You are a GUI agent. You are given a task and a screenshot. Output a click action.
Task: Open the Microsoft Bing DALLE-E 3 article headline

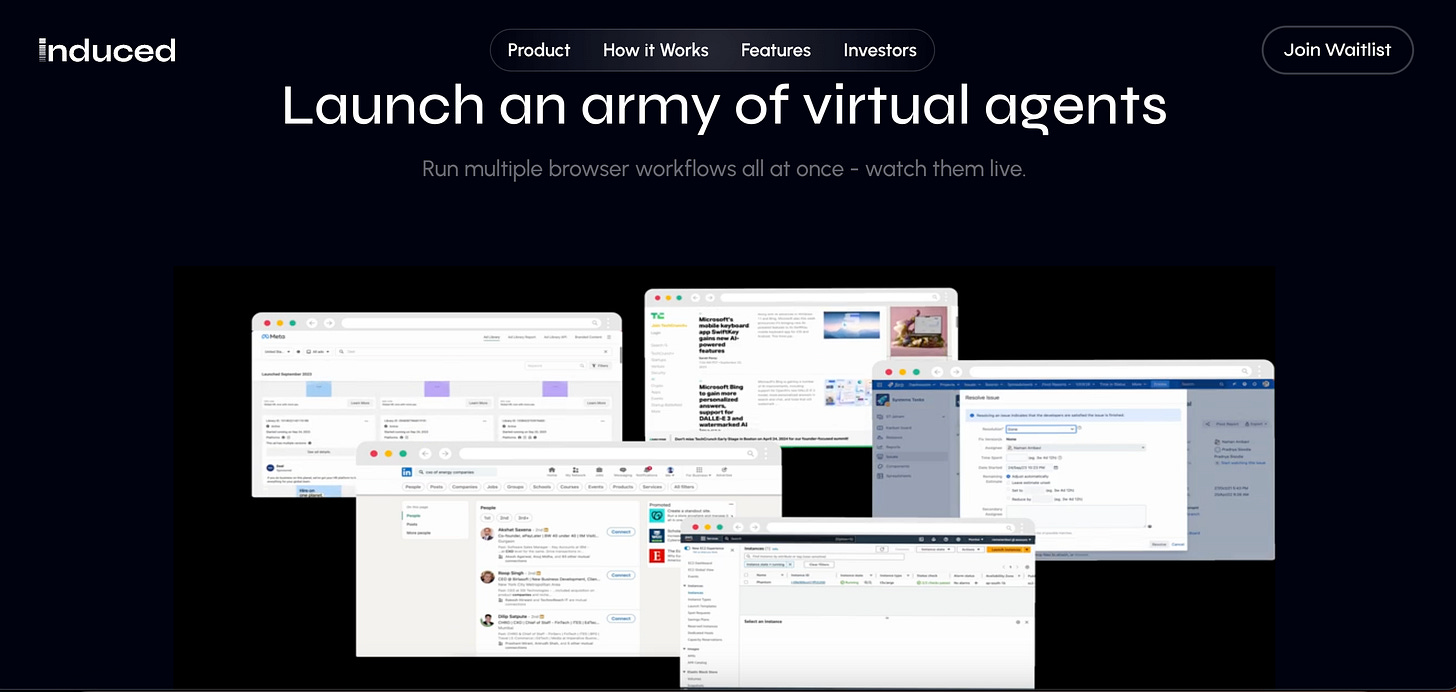(x=723, y=406)
